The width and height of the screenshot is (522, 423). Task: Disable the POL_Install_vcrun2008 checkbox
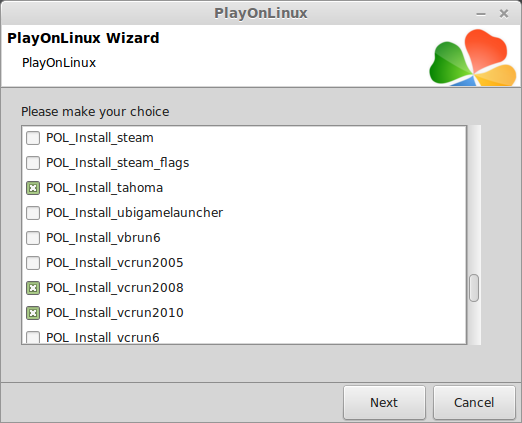click(33, 288)
